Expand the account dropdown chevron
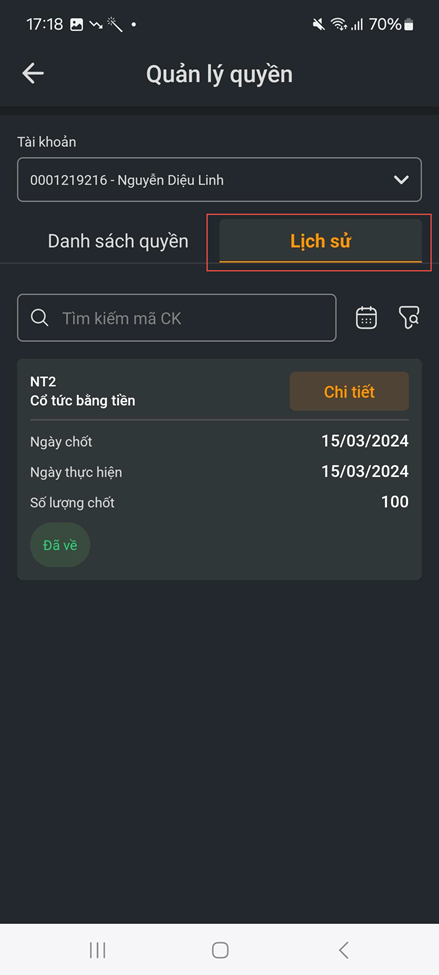The height and width of the screenshot is (975, 439). click(x=402, y=180)
